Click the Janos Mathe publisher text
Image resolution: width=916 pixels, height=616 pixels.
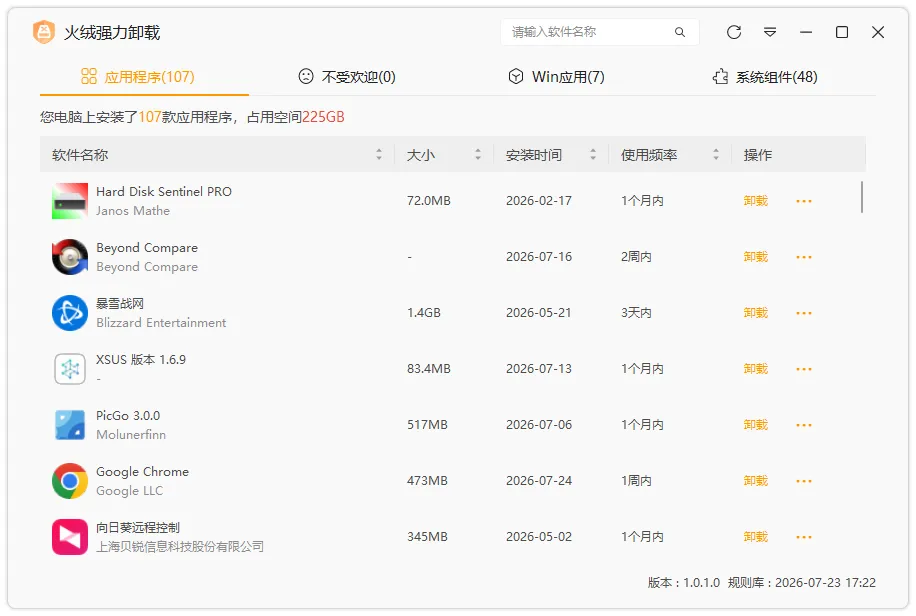click(x=133, y=211)
